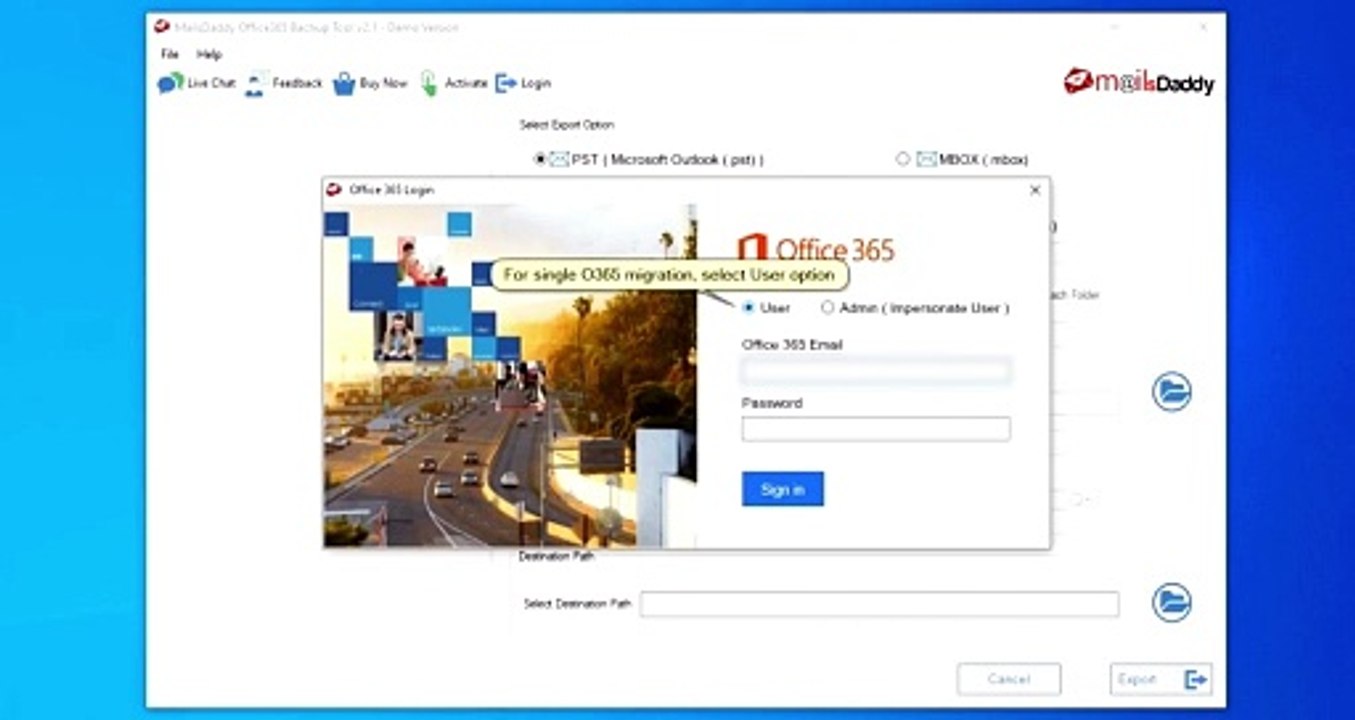Click the Password input field
This screenshot has width=1355, height=720.
pos(876,429)
